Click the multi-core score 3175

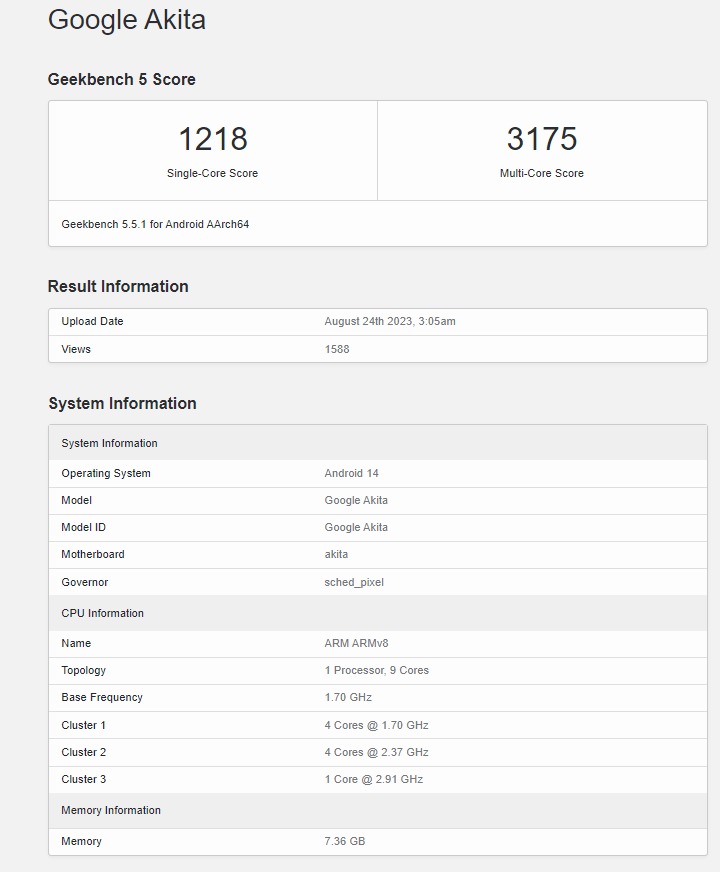(541, 139)
